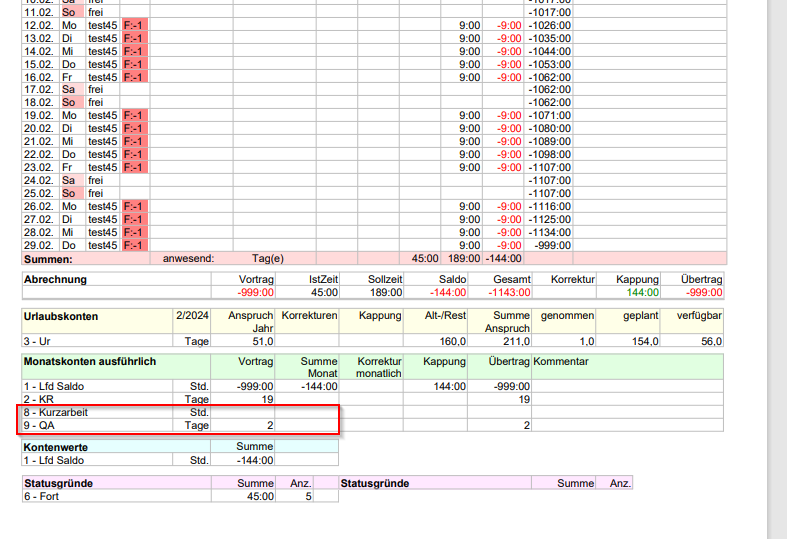Click the green 144:00 Kappung value in Abrechnung

pos(643,293)
